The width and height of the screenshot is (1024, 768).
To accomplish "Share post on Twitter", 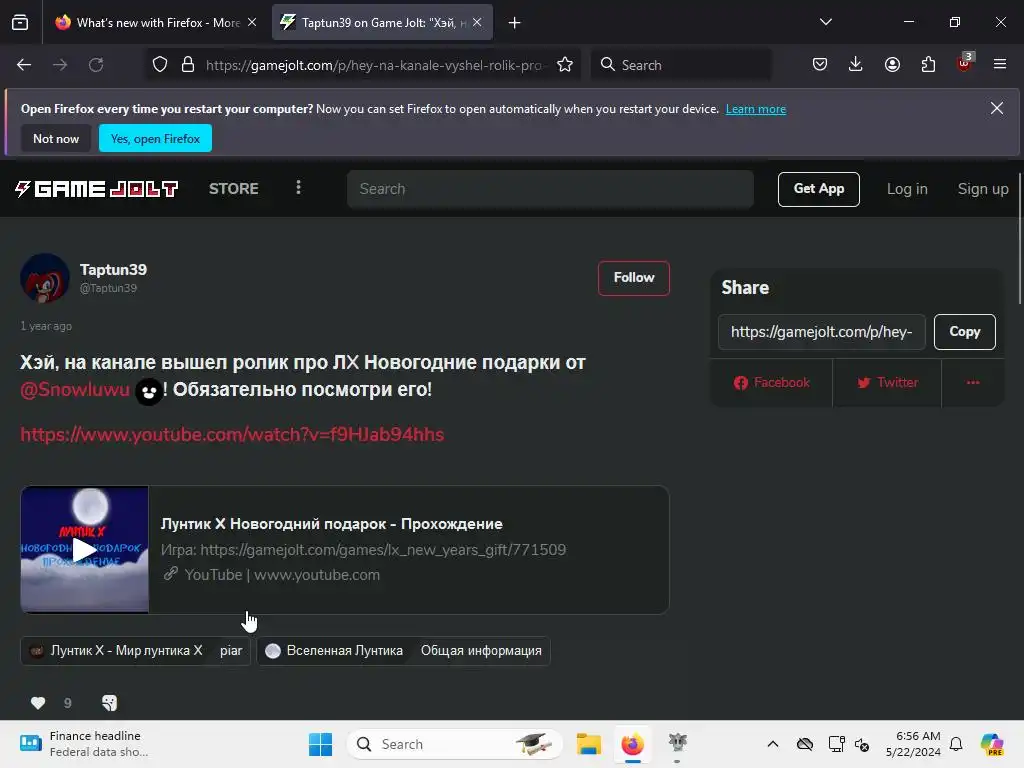I will click(888, 383).
